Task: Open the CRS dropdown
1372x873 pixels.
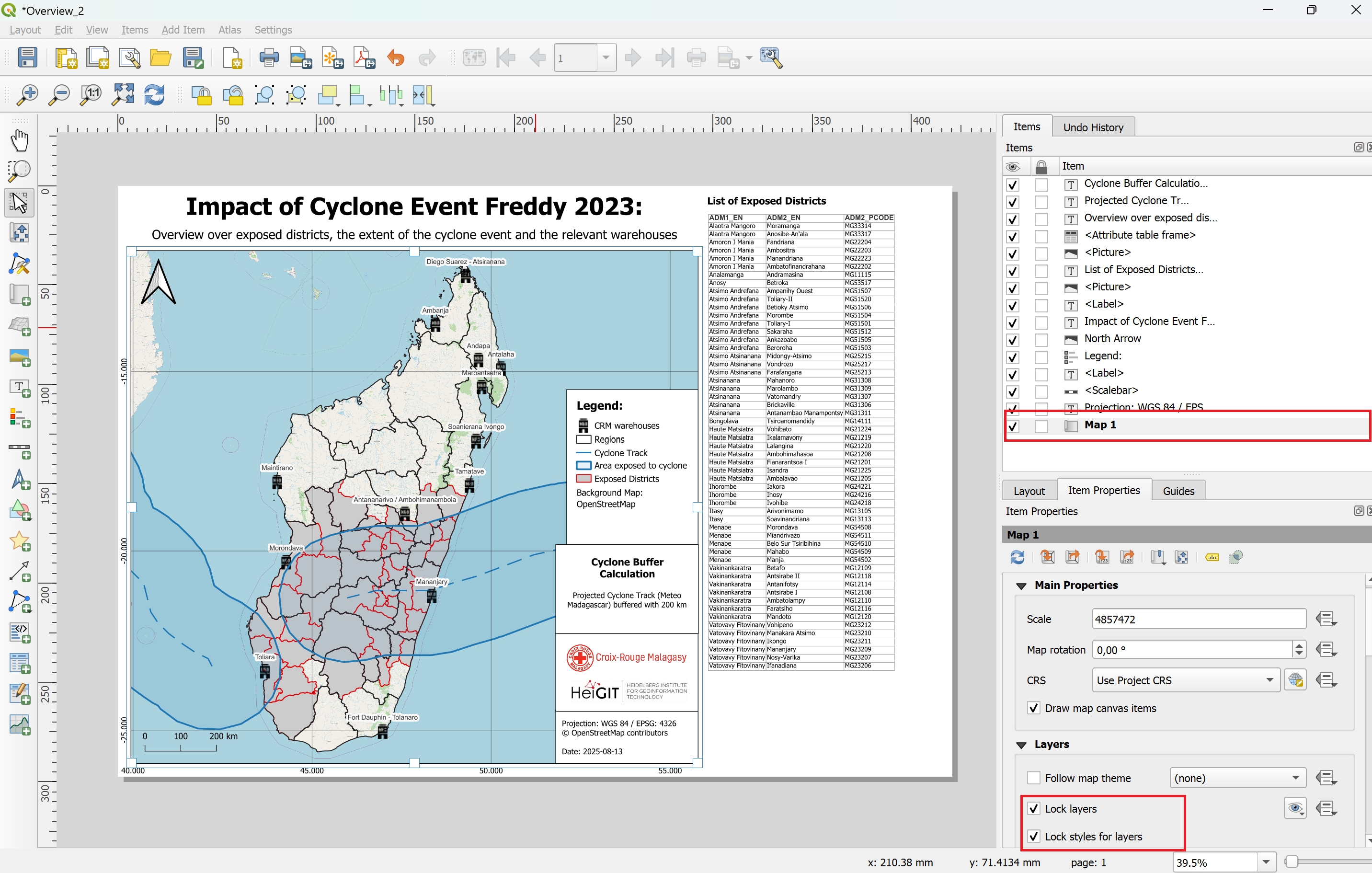Action: click(x=1185, y=680)
